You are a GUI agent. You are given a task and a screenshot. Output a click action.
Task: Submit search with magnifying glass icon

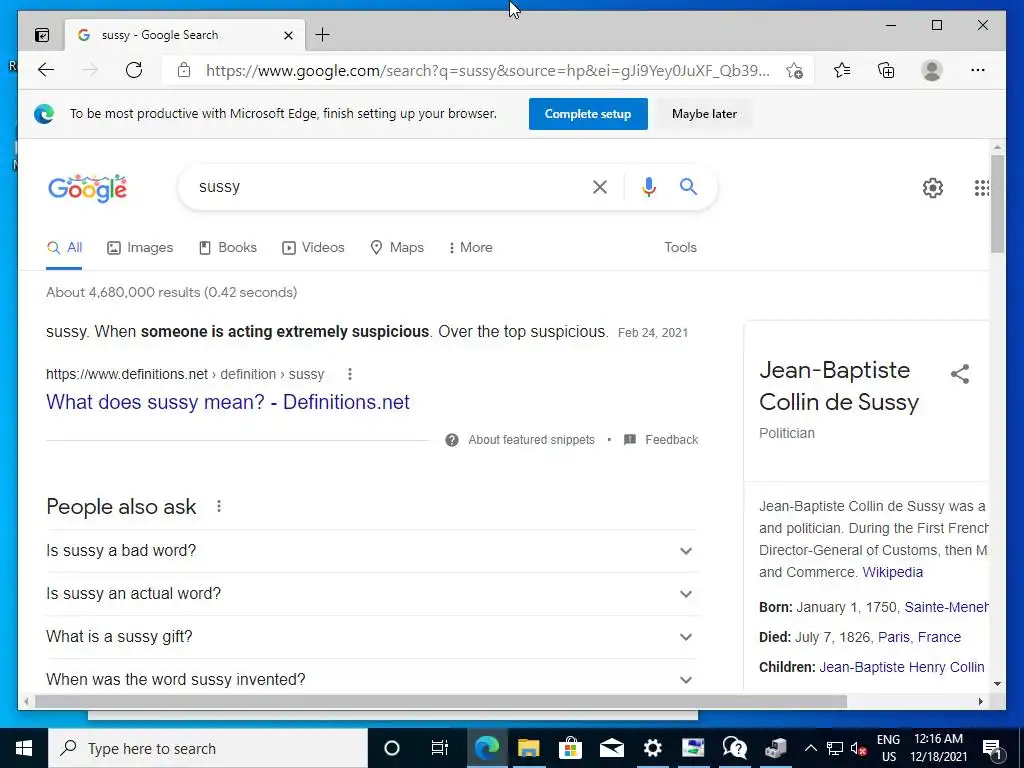coord(688,187)
